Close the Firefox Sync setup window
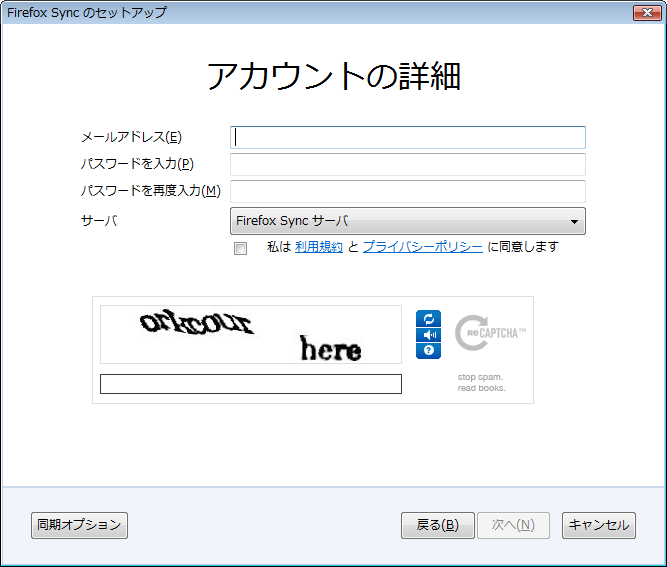667x567 pixels. coord(647,13)
